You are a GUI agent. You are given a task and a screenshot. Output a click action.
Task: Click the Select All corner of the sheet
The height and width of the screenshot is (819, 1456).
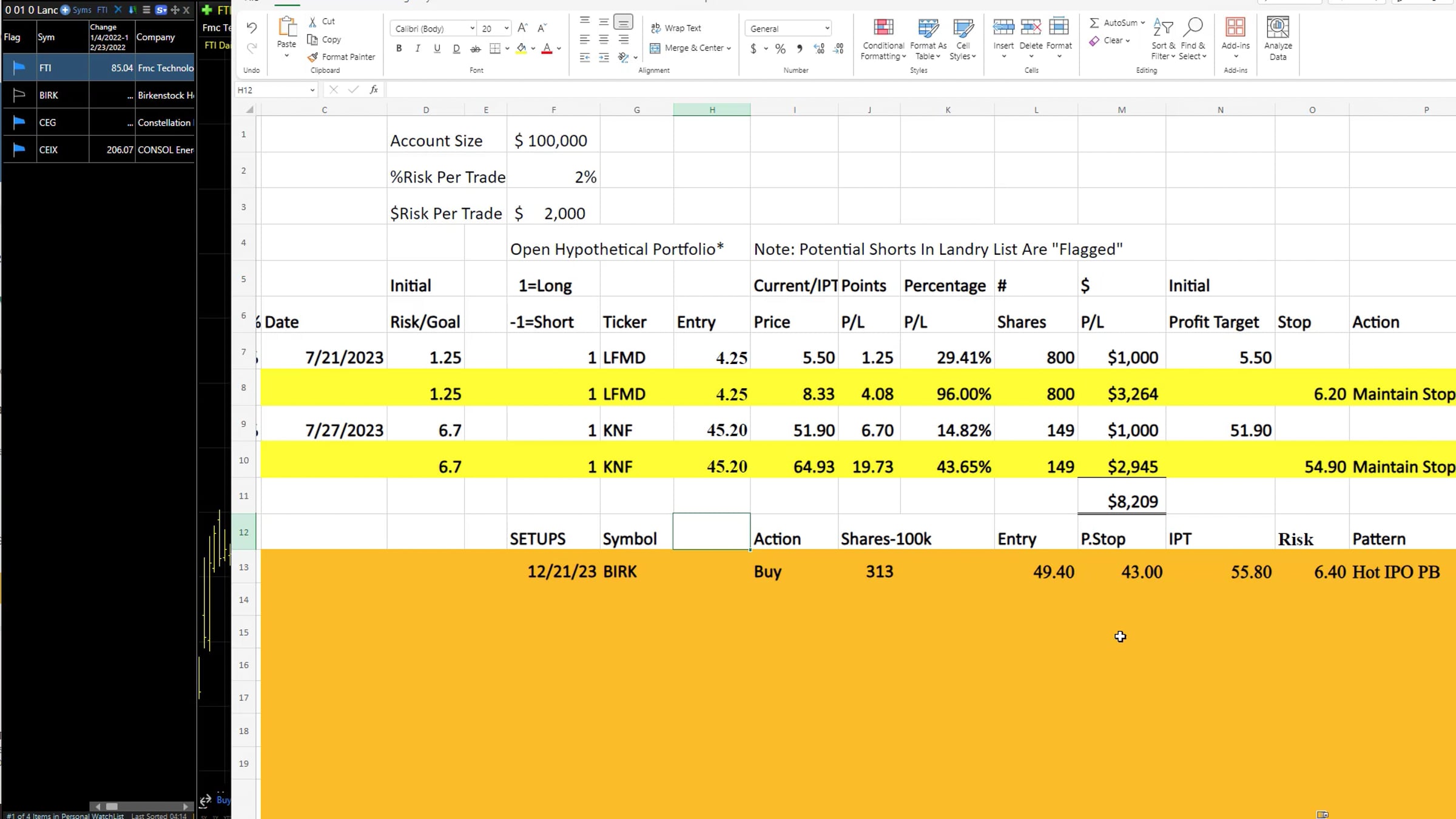[x=249, y=110]
